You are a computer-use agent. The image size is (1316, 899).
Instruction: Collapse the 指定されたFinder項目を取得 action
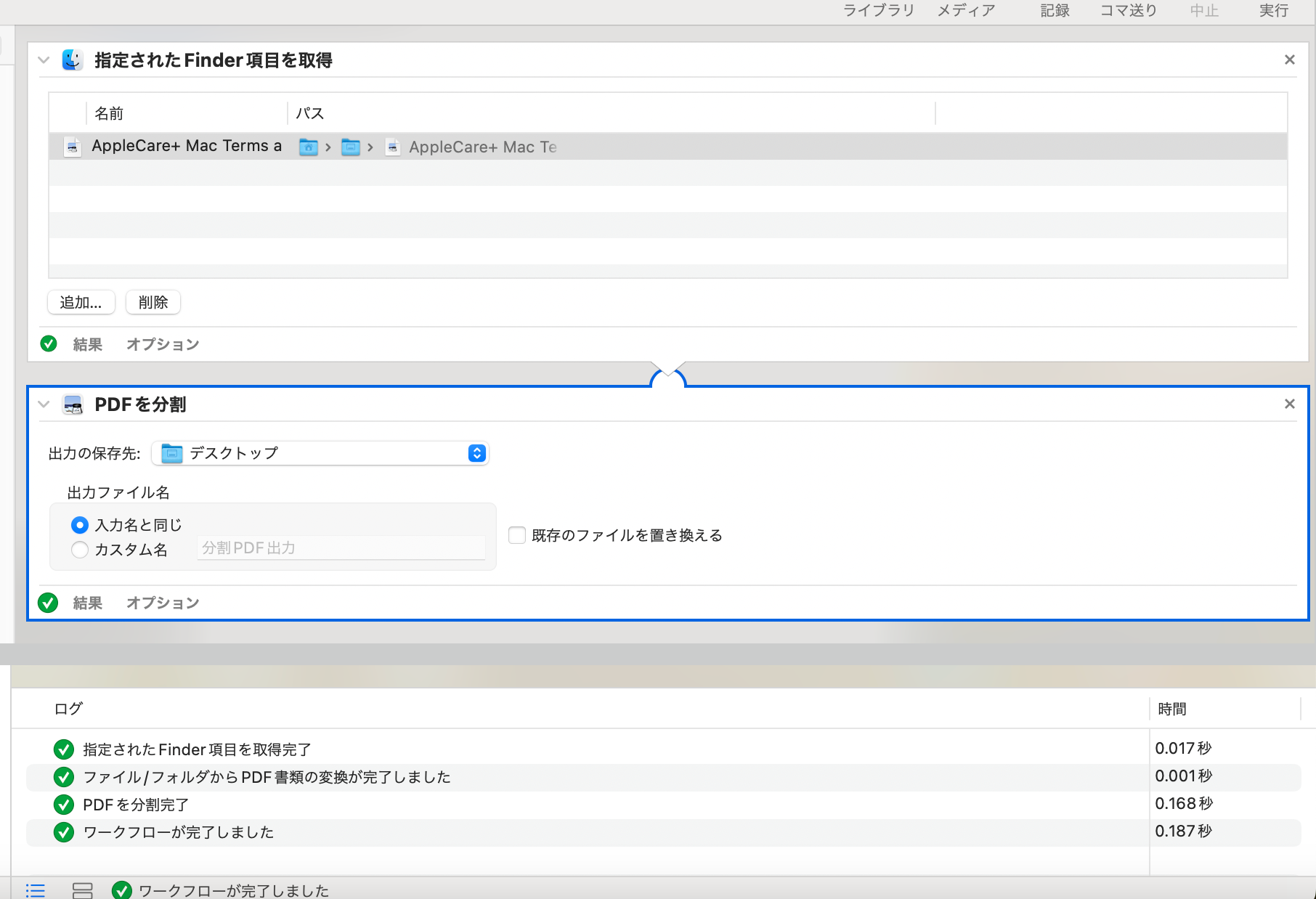[x=44, y=60]
